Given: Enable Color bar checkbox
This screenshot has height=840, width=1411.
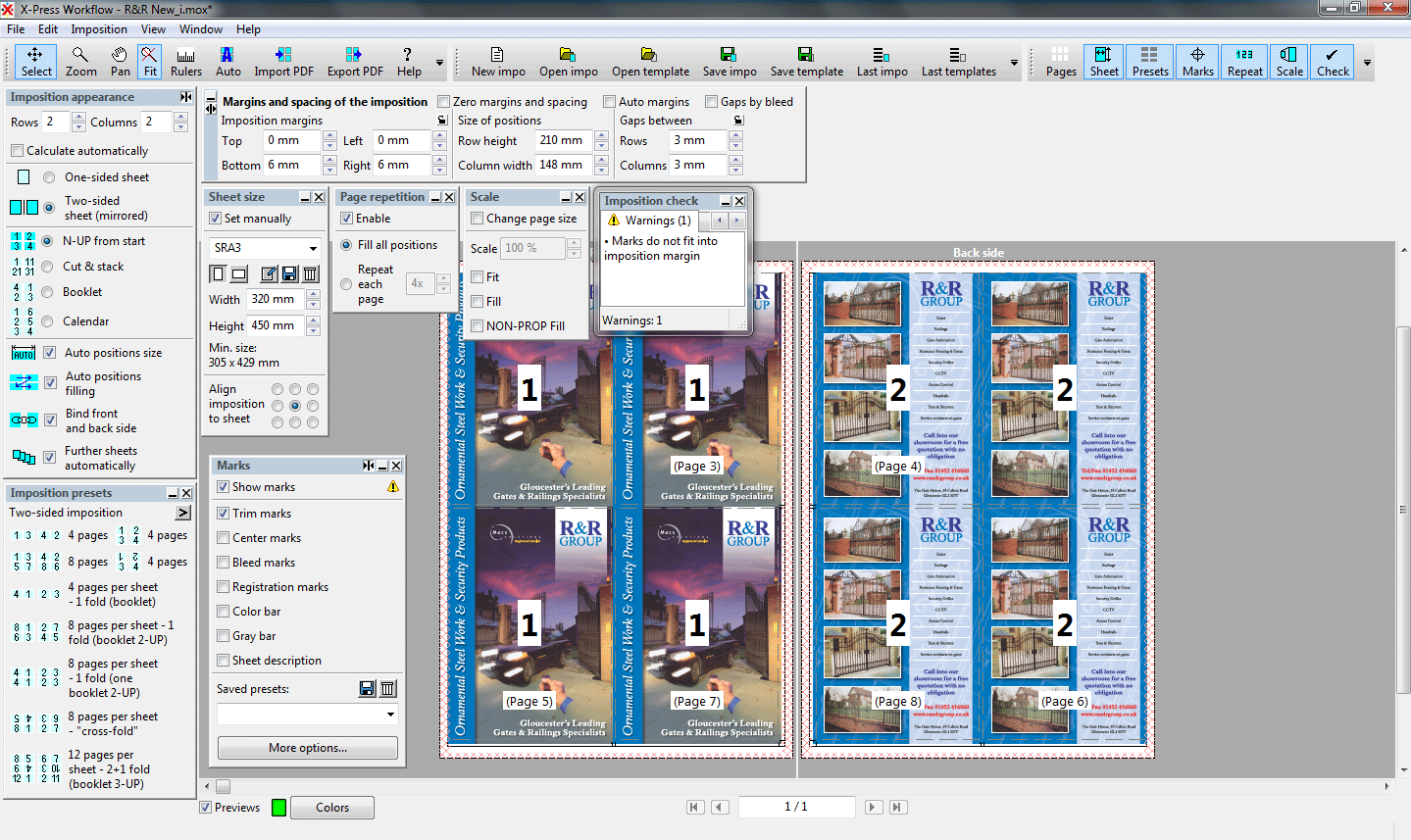Looking at the screenshot, I should [x=223, y=612].
